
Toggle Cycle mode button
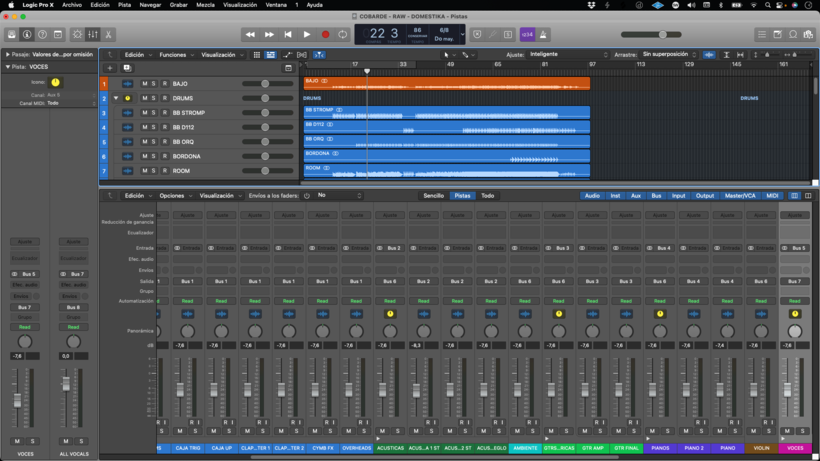pos(343,34)
